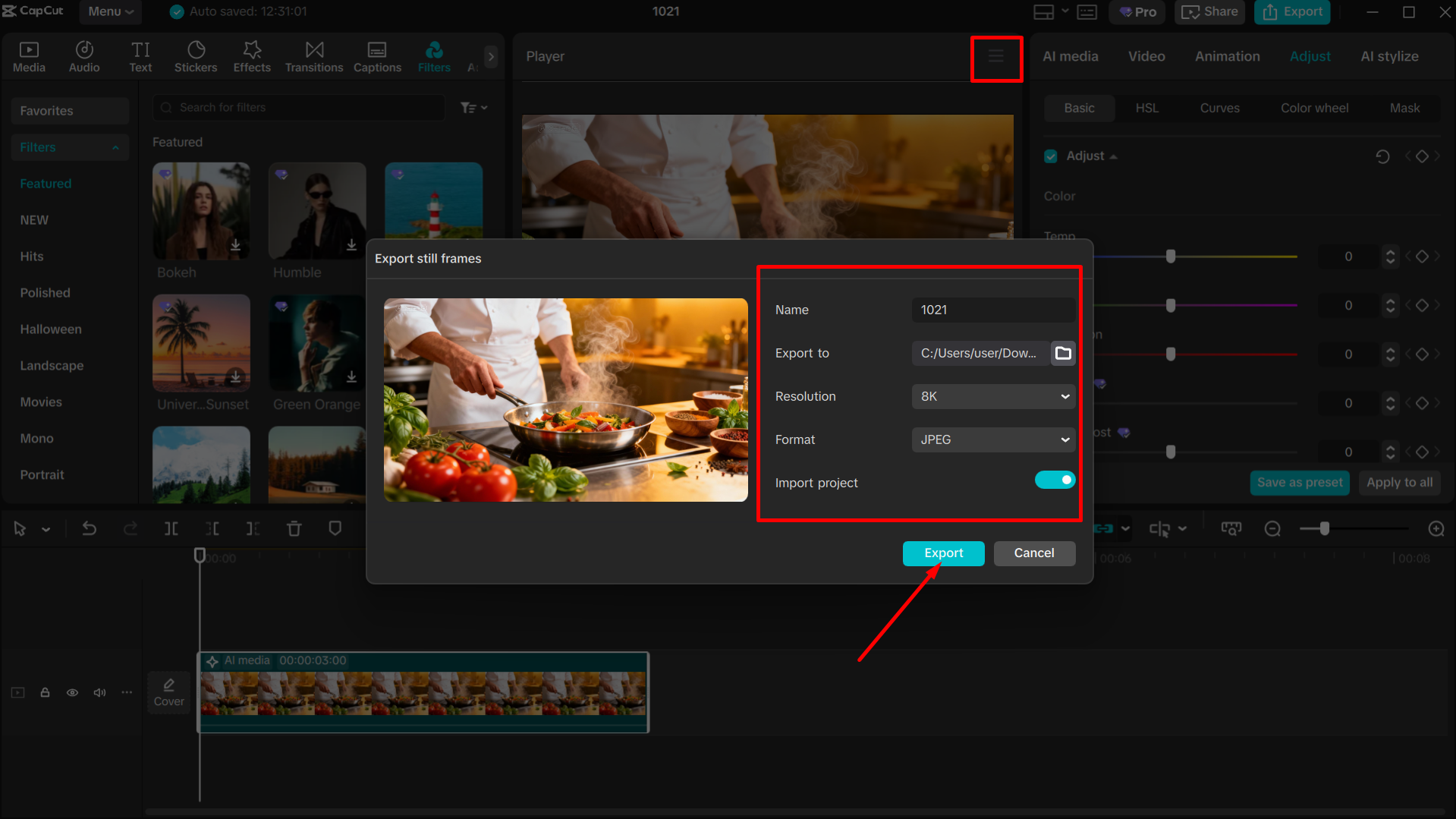The image size is (1456, 819).
Task: Toggle visibility of the AI media track
Action: 72,692
